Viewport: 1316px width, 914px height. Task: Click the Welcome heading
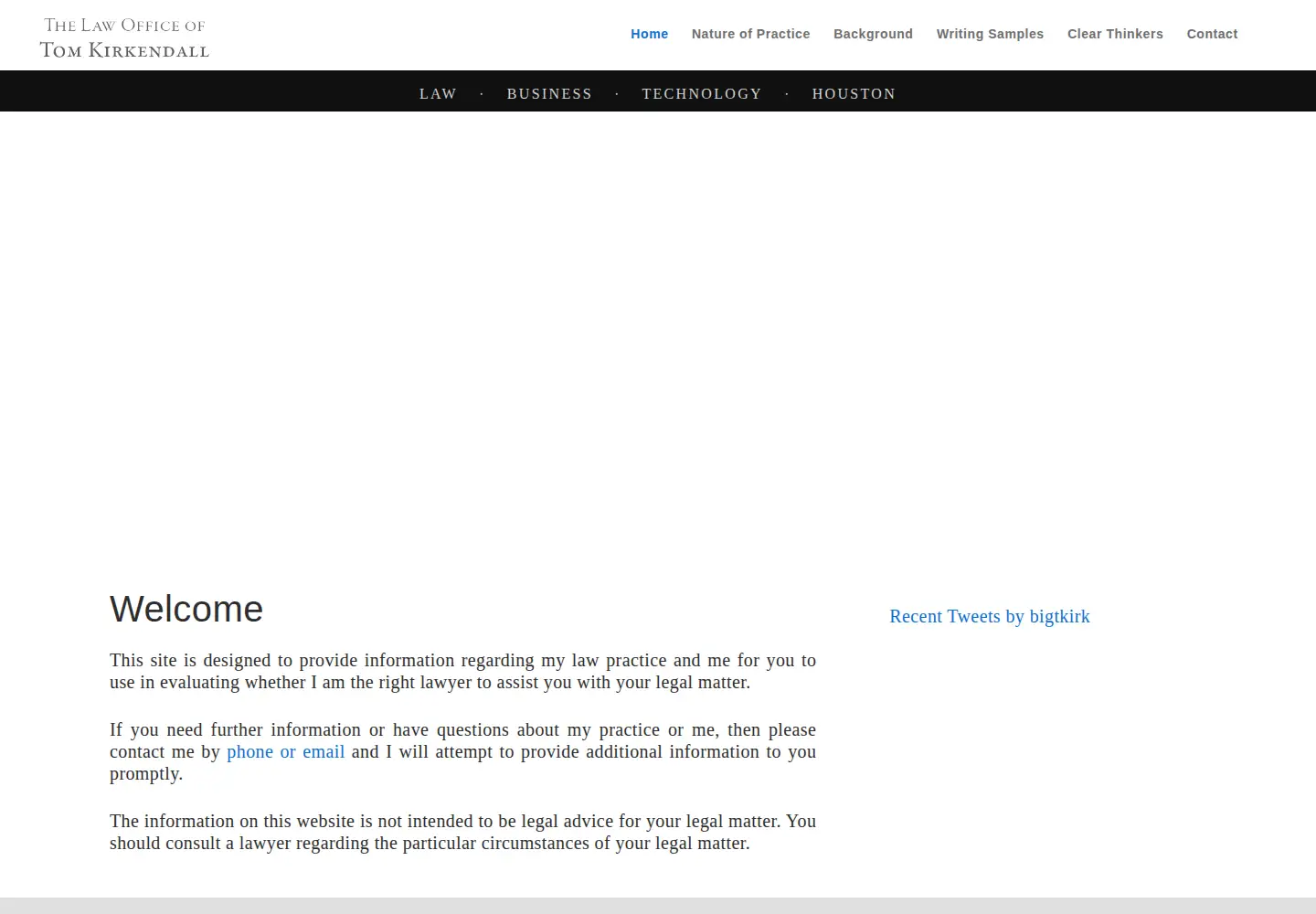186,609
